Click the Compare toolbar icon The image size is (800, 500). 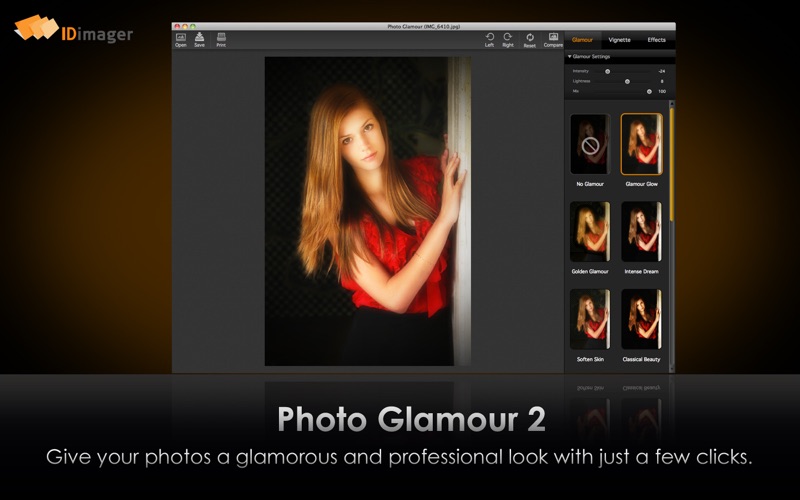tap(553, 38)
